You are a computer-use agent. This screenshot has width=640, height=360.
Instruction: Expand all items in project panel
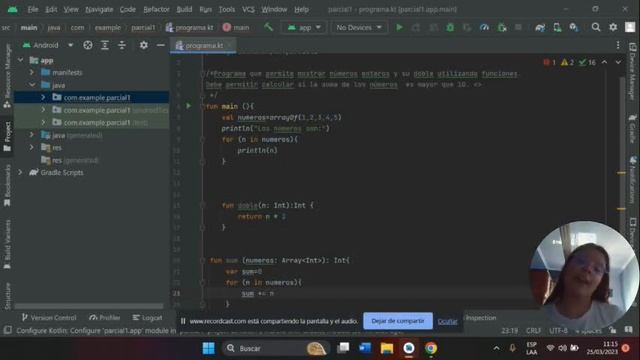click(x=104, y=45)
